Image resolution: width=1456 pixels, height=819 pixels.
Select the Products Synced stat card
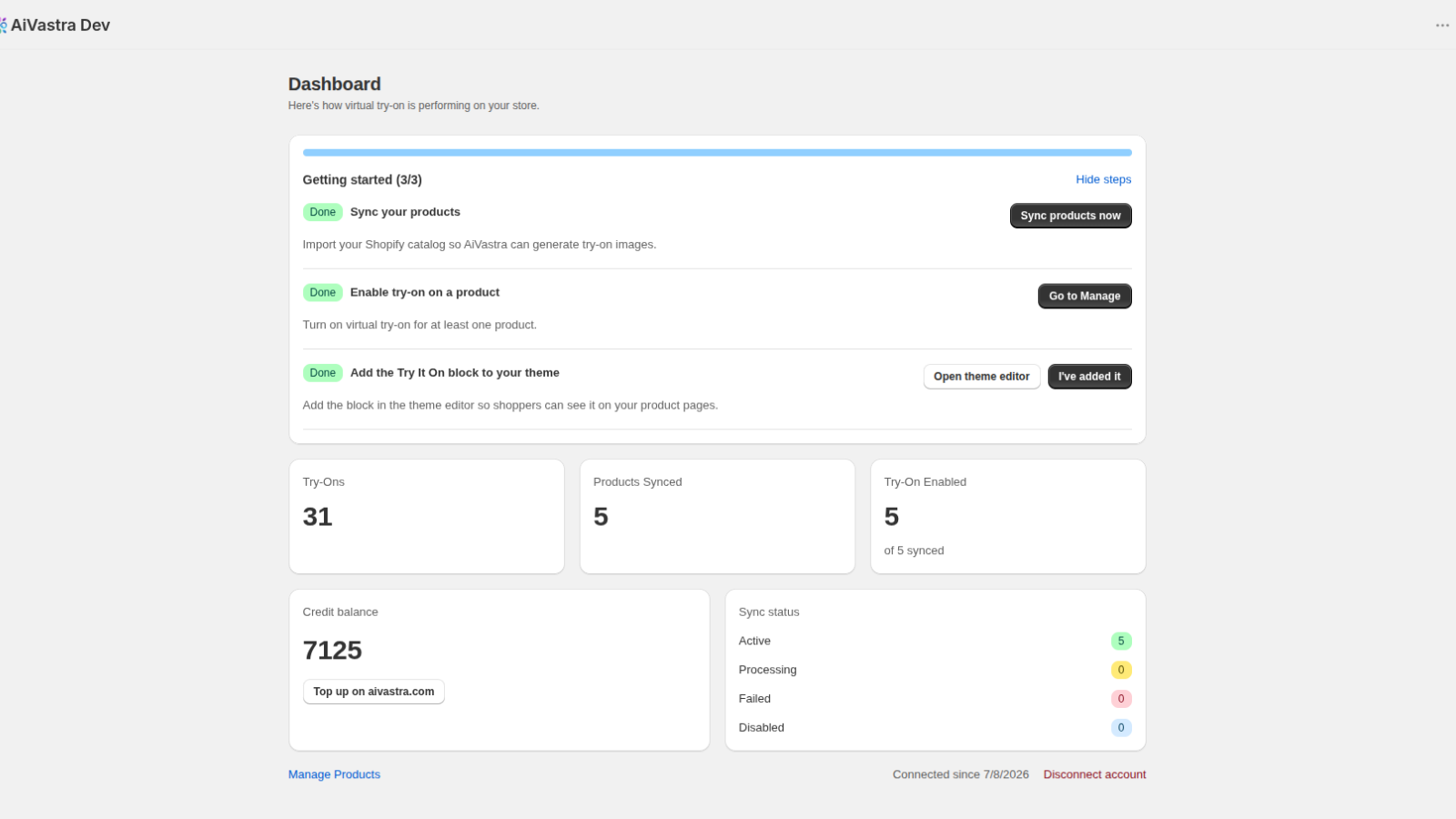click(717, 516)
